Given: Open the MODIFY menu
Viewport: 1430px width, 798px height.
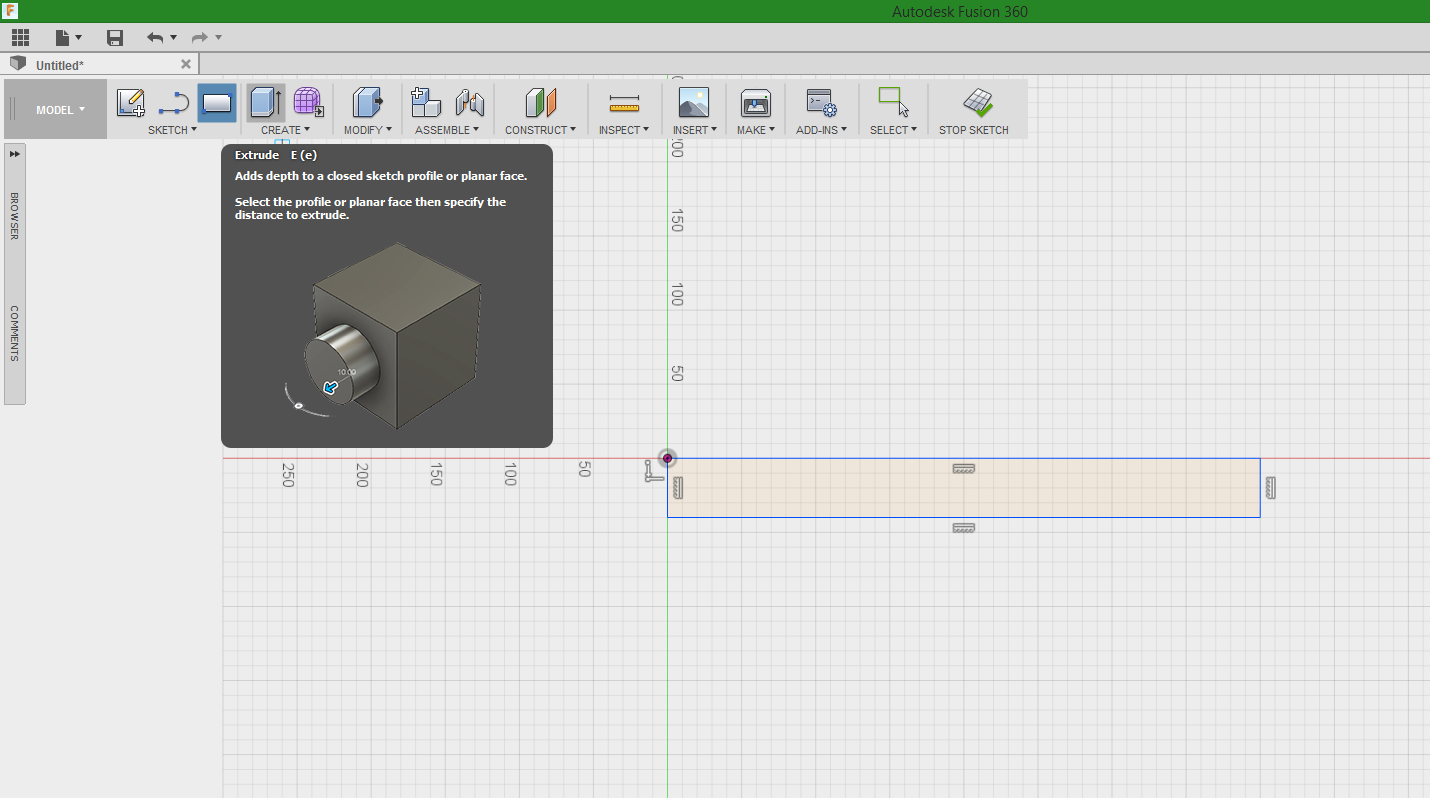Looking at the screenshot, I should [368, 130].
